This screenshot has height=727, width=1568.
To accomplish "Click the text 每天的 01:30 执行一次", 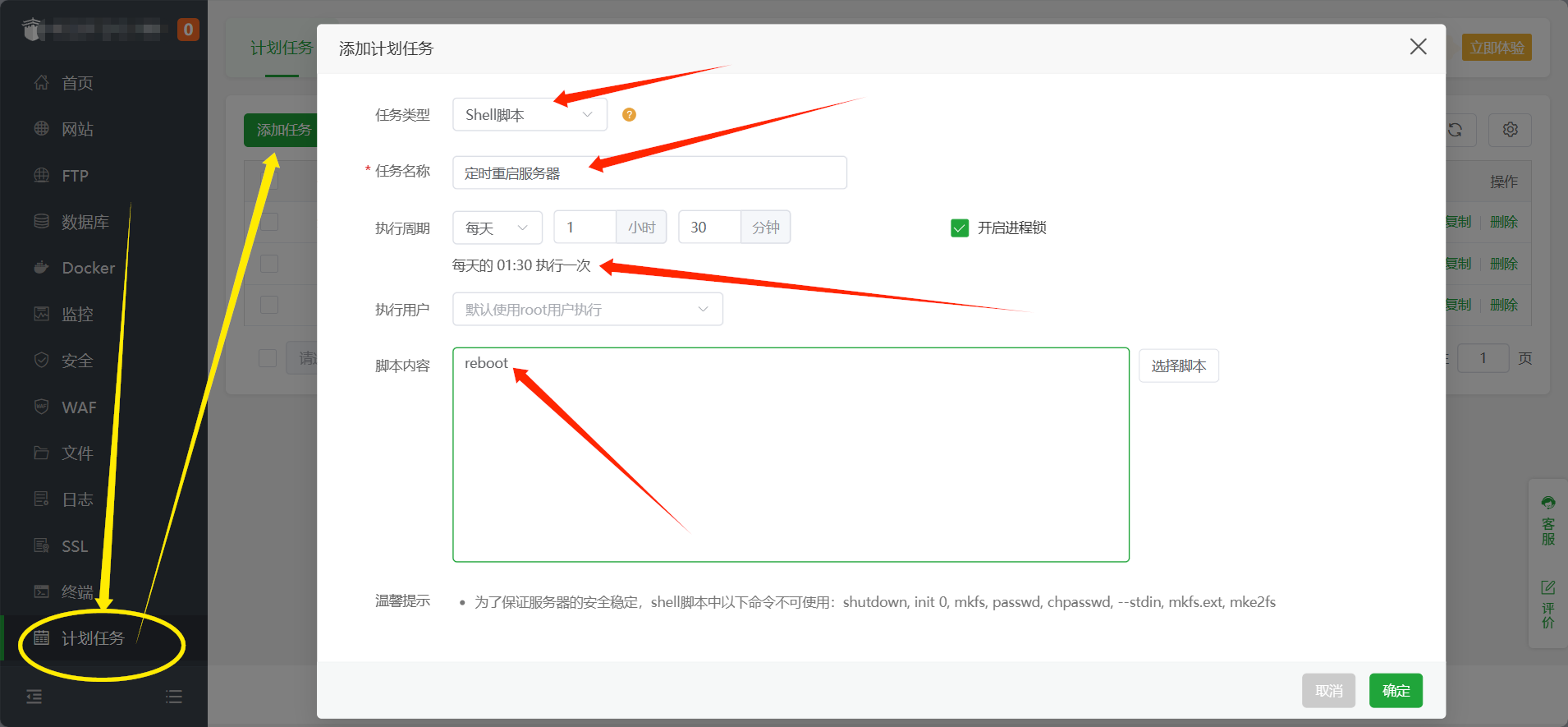I will (x=521, y=265).
